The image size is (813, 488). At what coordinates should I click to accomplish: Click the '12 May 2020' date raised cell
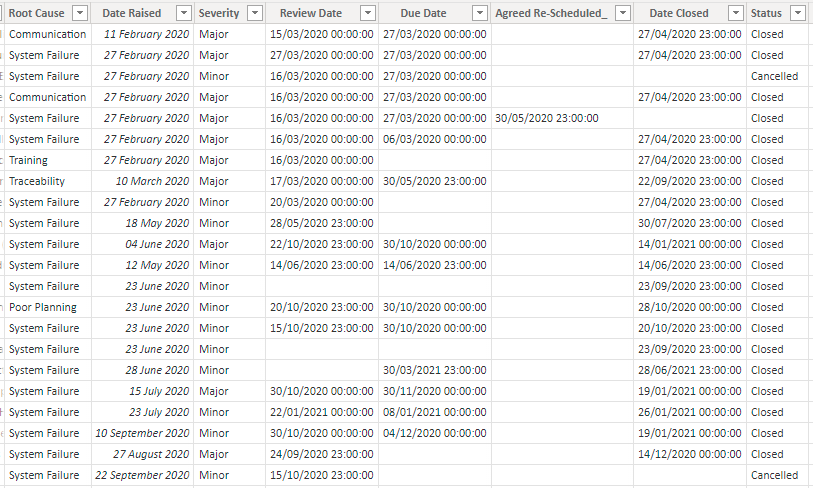143,265
